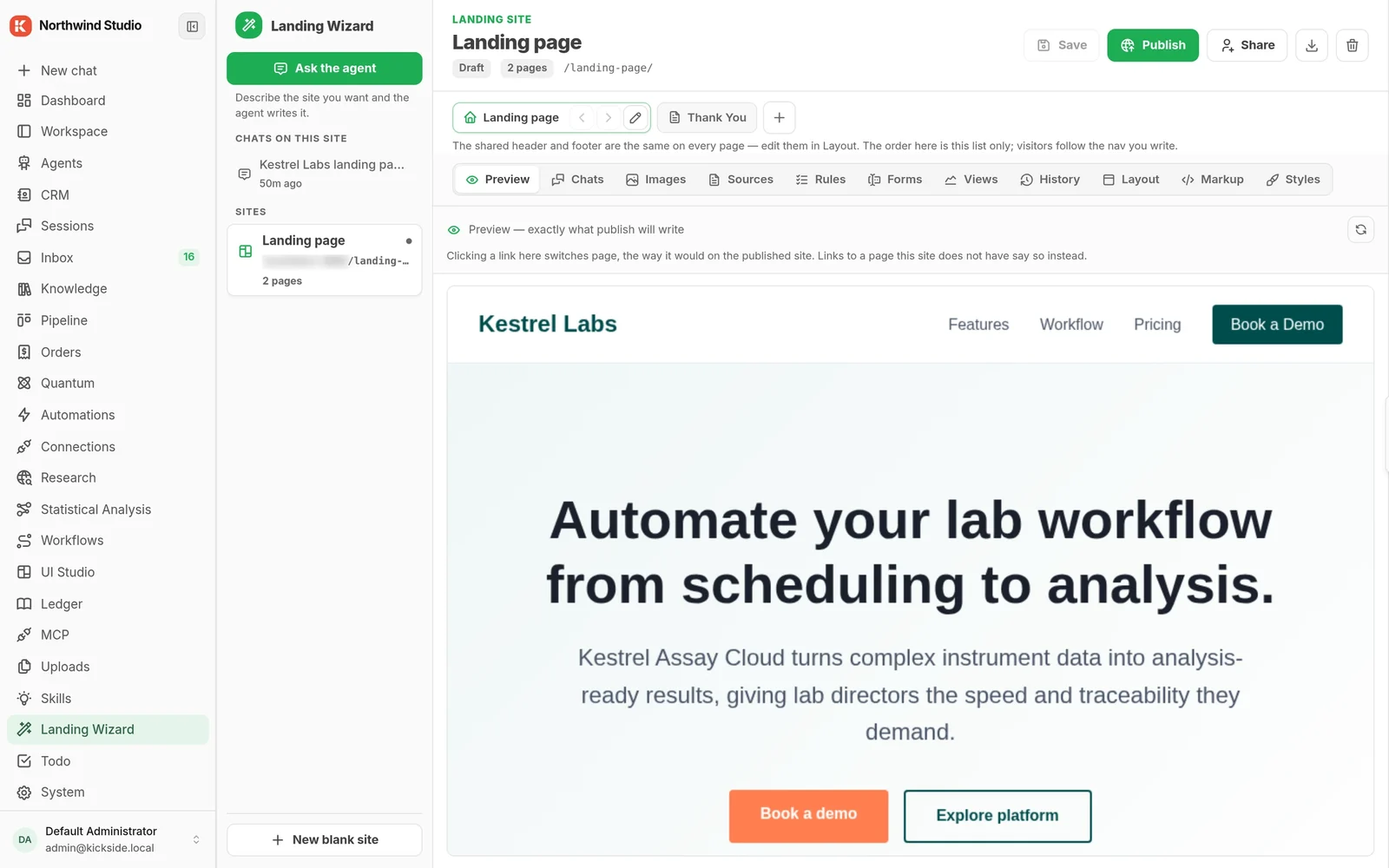Image resolution: width=1389 pixels, height=868 pixels.
Task: Select the Thank You page tab
Action: (708, 117)
